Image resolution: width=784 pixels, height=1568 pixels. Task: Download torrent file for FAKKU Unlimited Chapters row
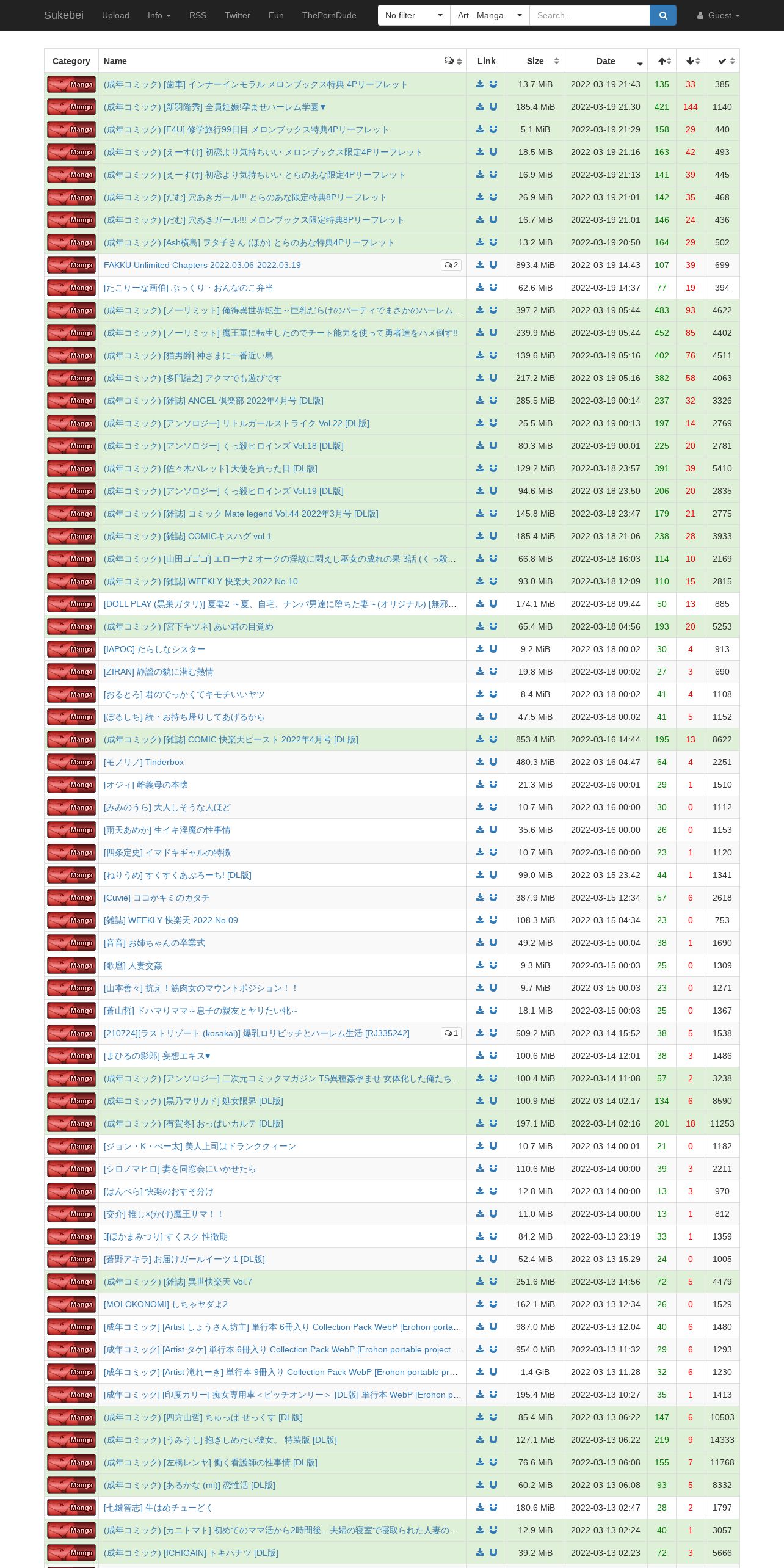point(480,265)
